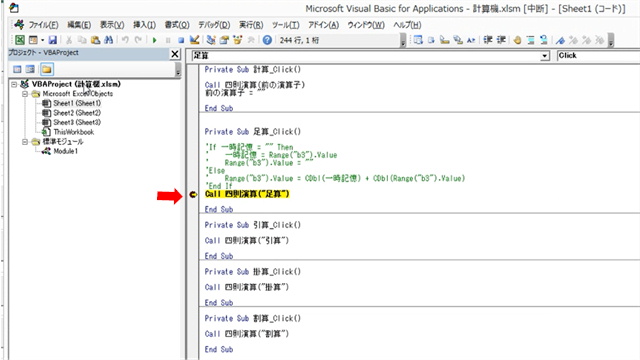The width and height of the screenshot is (640, 360).
Task: Click the Break pause icon
Action: coord(168,40)
